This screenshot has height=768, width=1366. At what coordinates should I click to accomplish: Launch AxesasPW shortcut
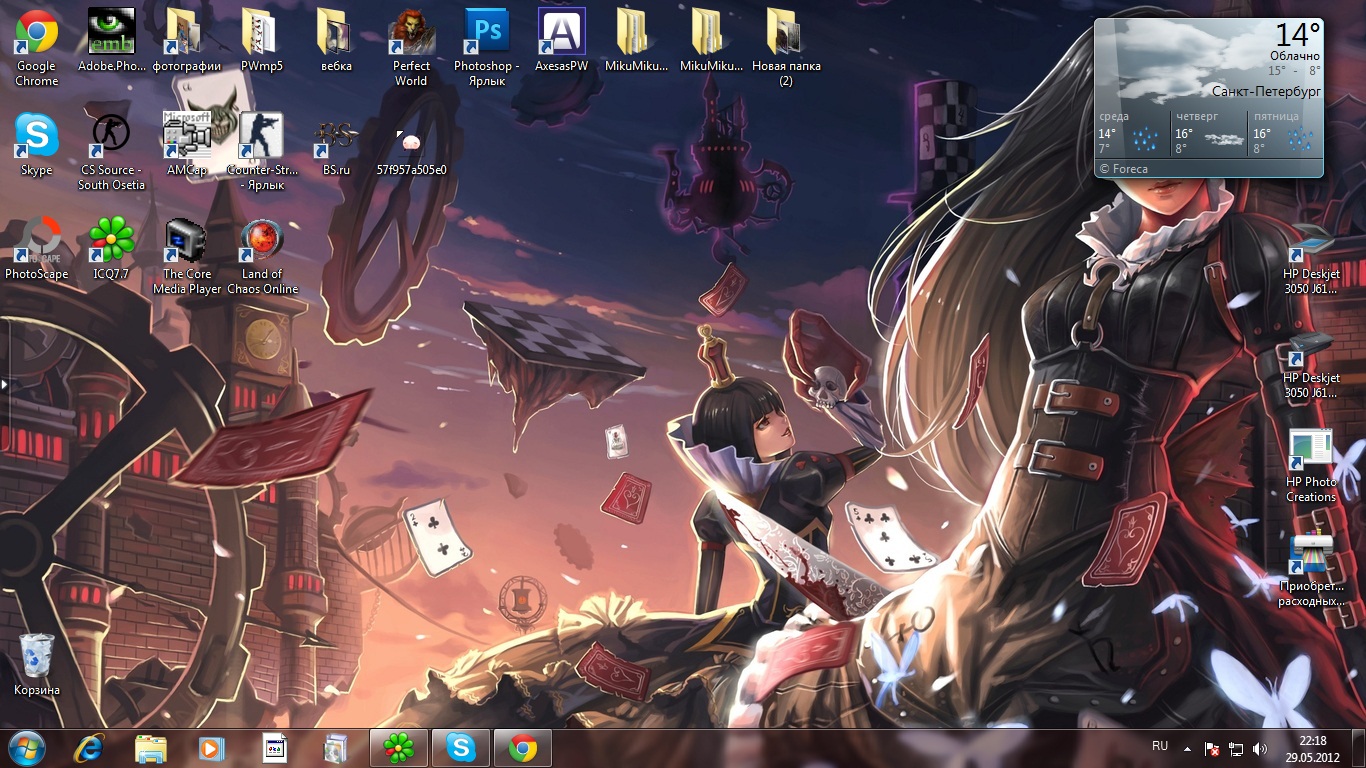561,40
